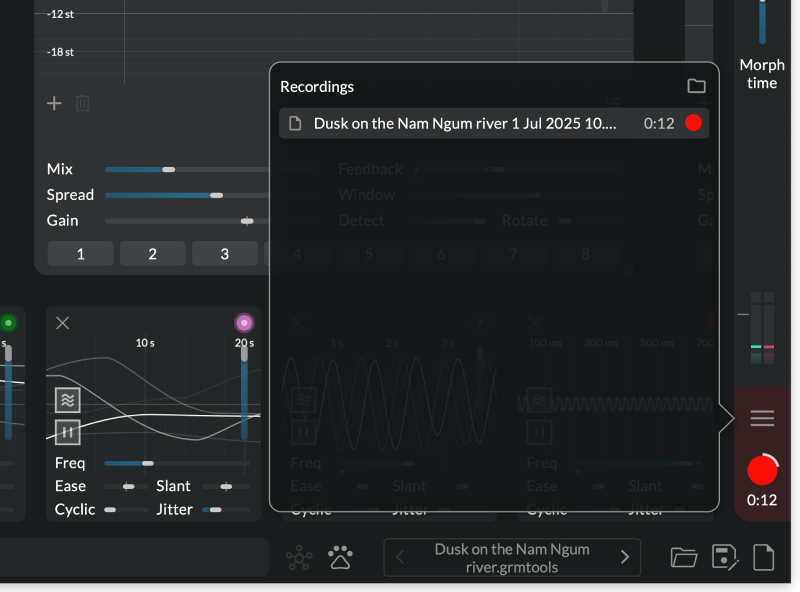Image resolution: width=800 pixels, height=592 pixels.
Task: Open the modulation routing network icon
Action: (x=299, y=557)
